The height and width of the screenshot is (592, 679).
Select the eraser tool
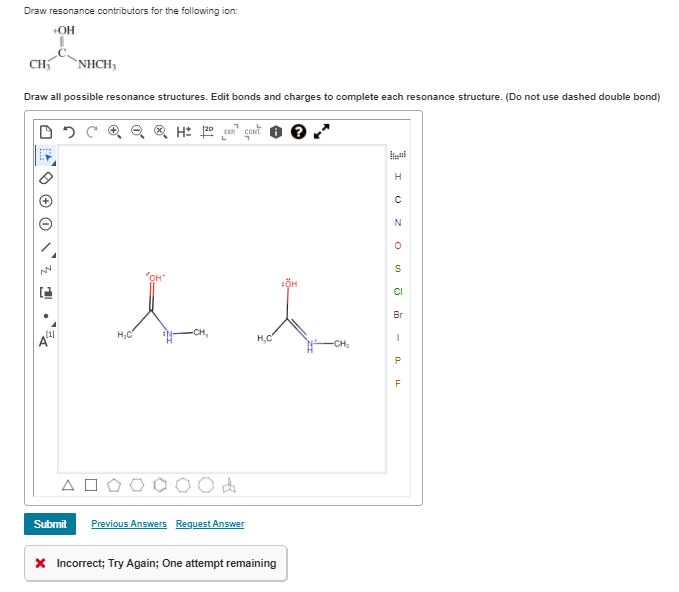click(x=46, y=178)
